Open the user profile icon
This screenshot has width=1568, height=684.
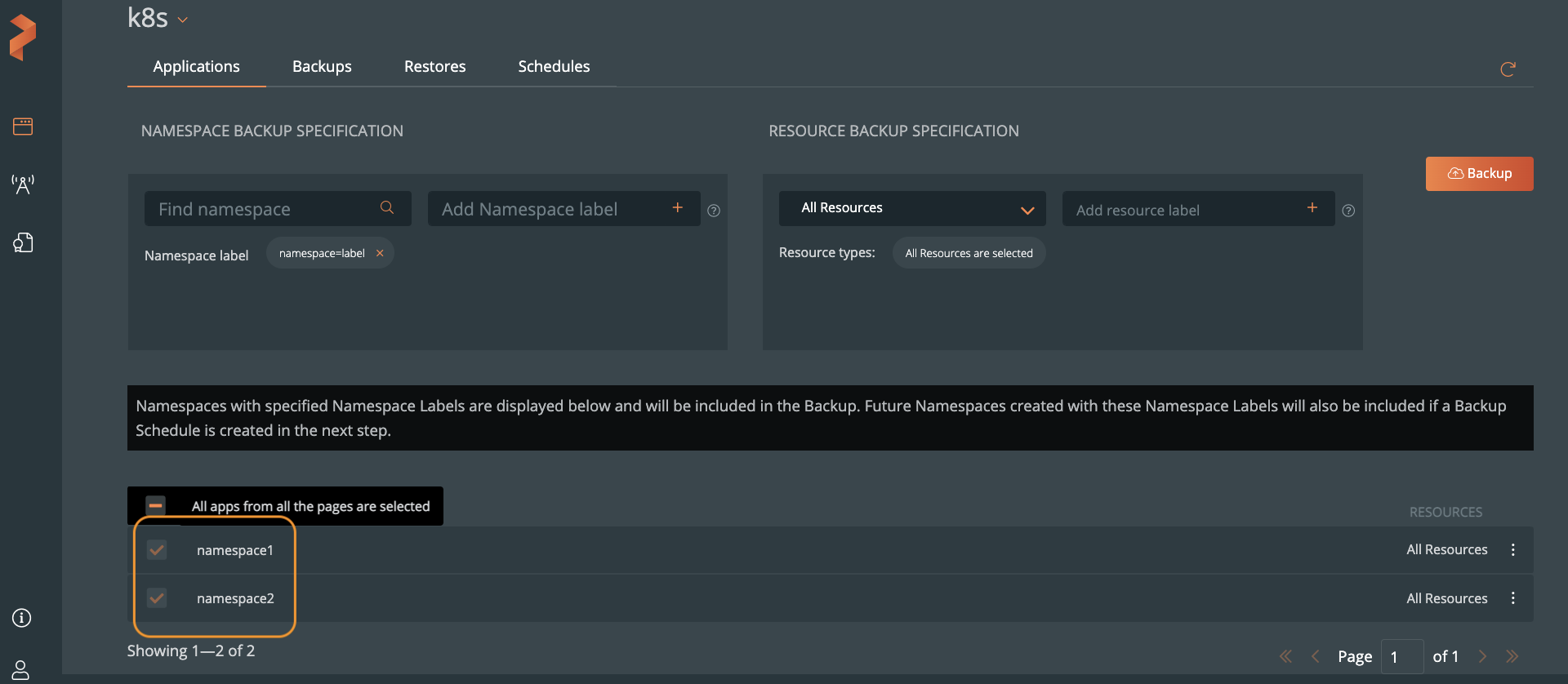pyautogui.click(x=21, y=669)
